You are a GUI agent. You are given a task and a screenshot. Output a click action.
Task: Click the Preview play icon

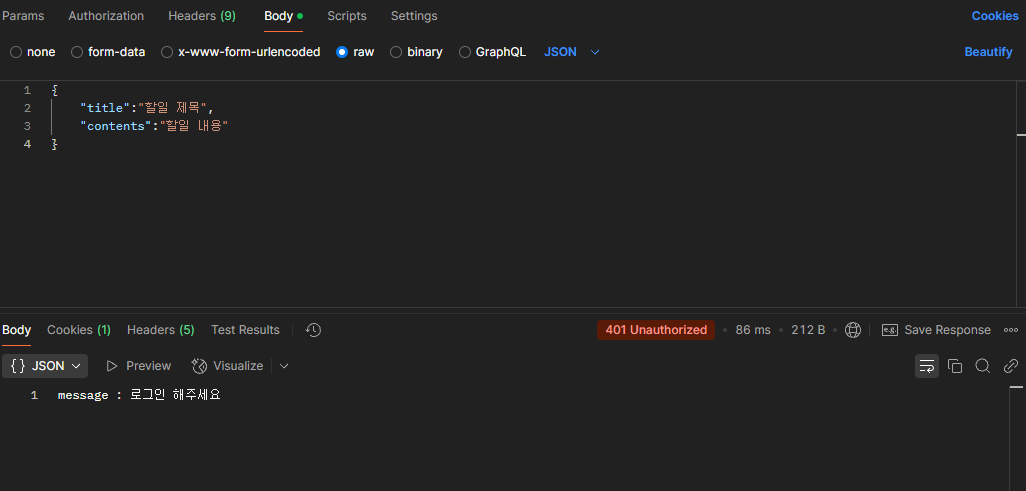(112, 366)
